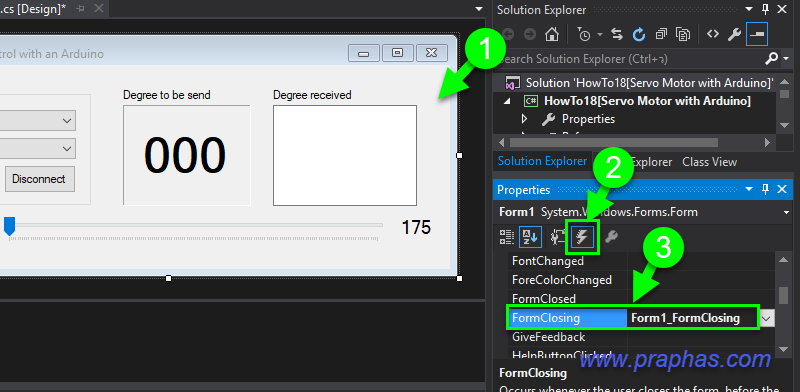Click the Solution Explorer horizontal scrollbar right arrow
The width and height of the screenshot is (800, 392).
click(x=766, y=142)
